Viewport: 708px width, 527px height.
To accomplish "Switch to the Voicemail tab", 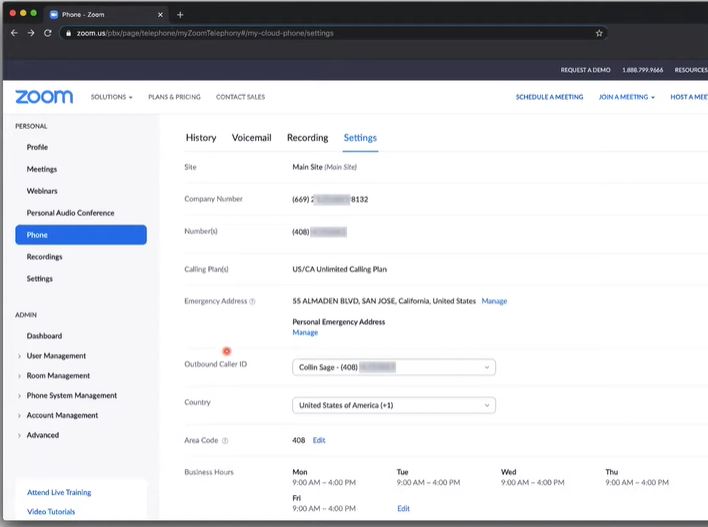I will tap(252, 138).
